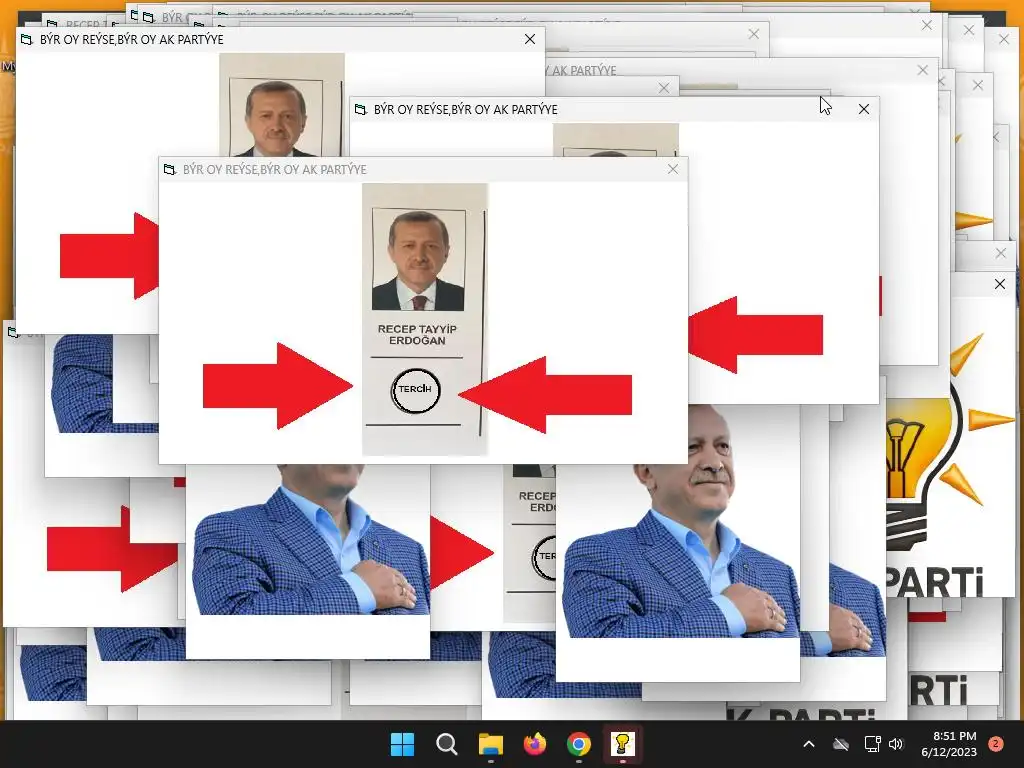Open the notification badge showing 2

pos(996,744)
